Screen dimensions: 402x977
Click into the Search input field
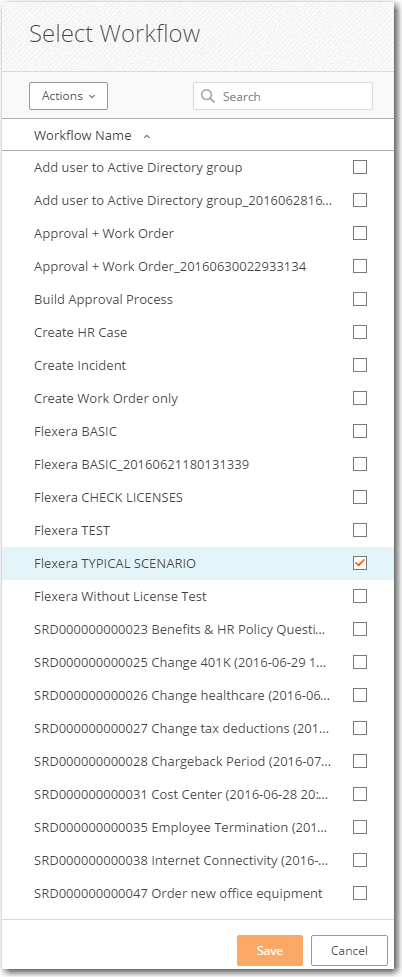pos(283,97)
